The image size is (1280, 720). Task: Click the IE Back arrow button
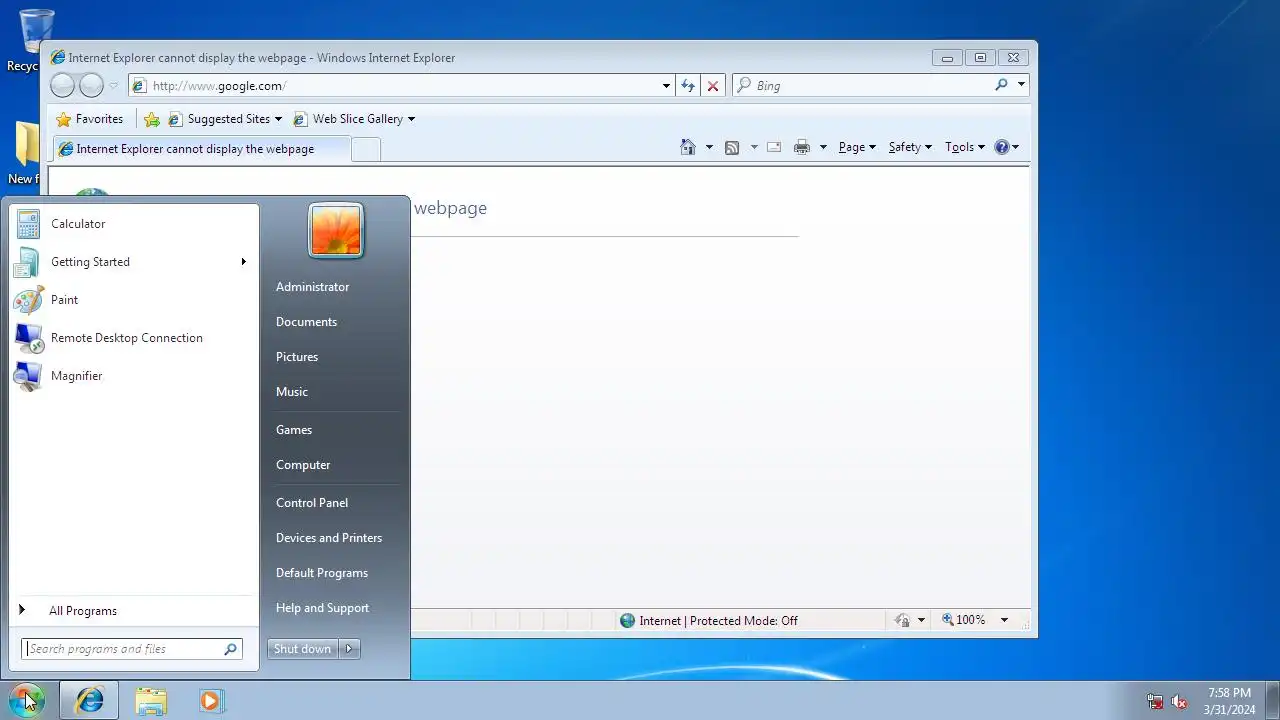tap(62, 86)
